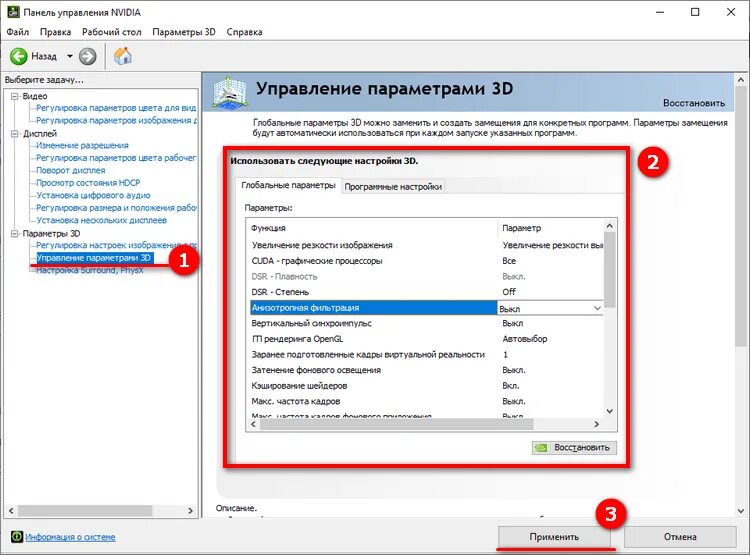750x555 pixels.
Task: Open Настройка Surround, PhysX
Action: [x=90, y=270]
